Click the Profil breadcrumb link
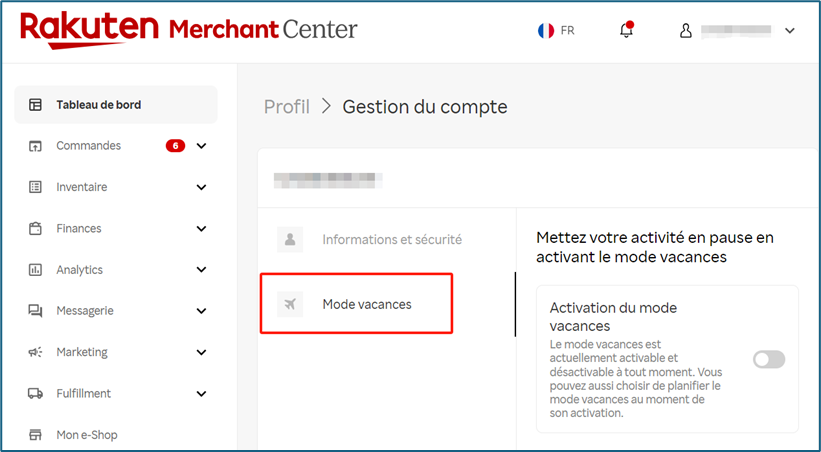This screenshot has height=452, width=821. pos(286,107)
